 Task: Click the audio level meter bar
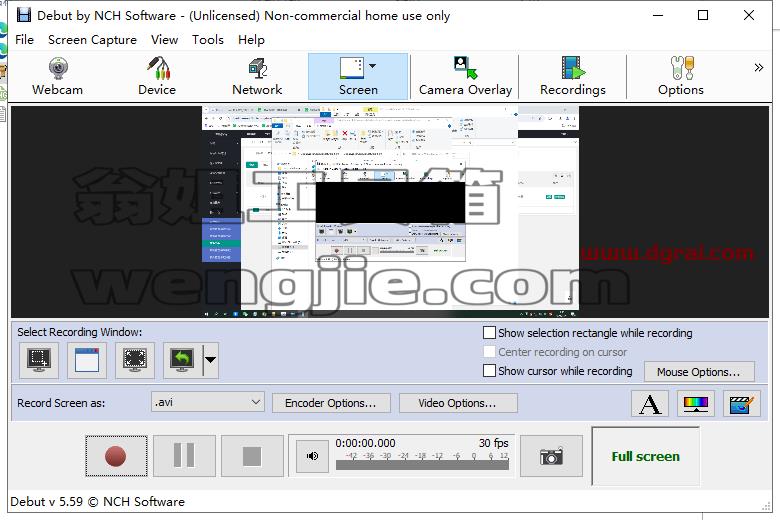(422, 465)
